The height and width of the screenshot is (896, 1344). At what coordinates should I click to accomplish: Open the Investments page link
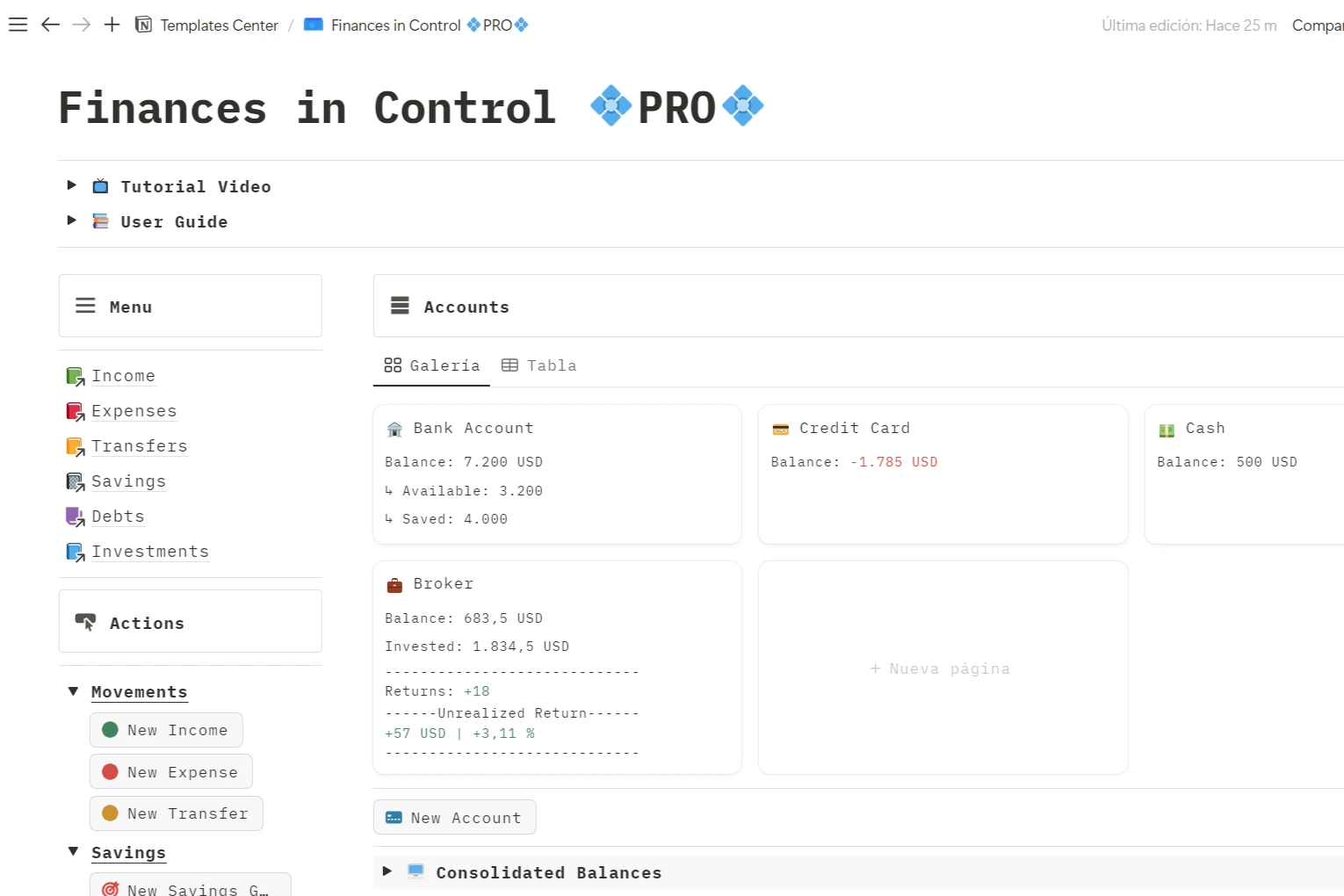coord(150,552)
